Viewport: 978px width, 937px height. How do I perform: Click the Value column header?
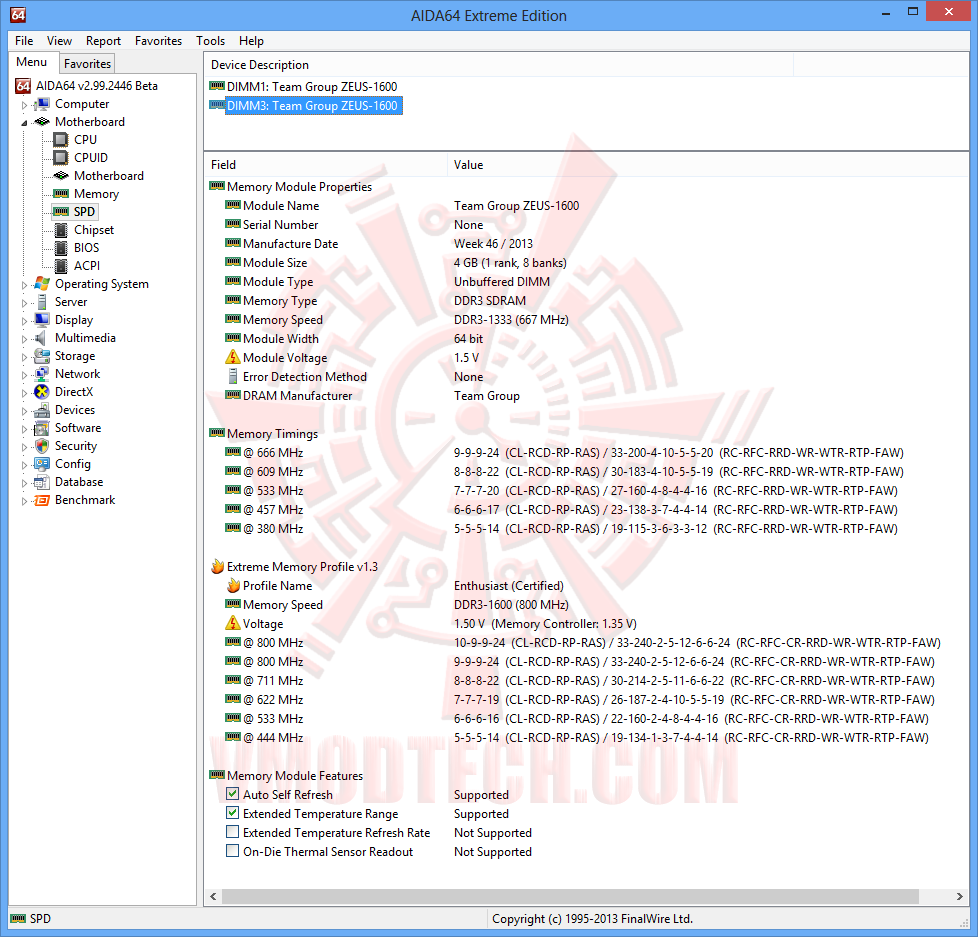(x=708, y=165)
